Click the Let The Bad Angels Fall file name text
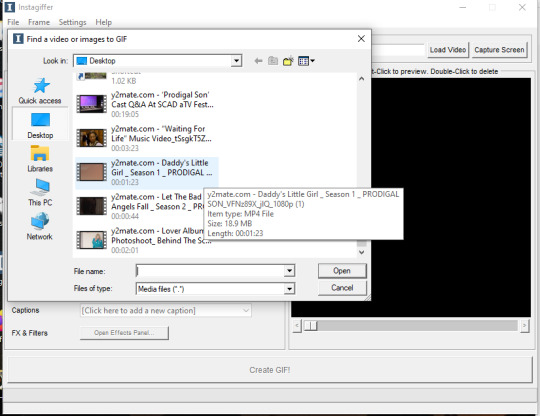 [x=157, y=202]
